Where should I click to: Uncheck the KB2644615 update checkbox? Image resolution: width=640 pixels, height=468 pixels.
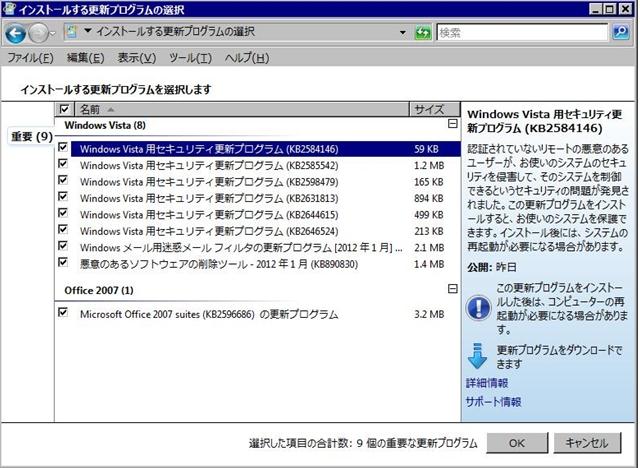63,213
